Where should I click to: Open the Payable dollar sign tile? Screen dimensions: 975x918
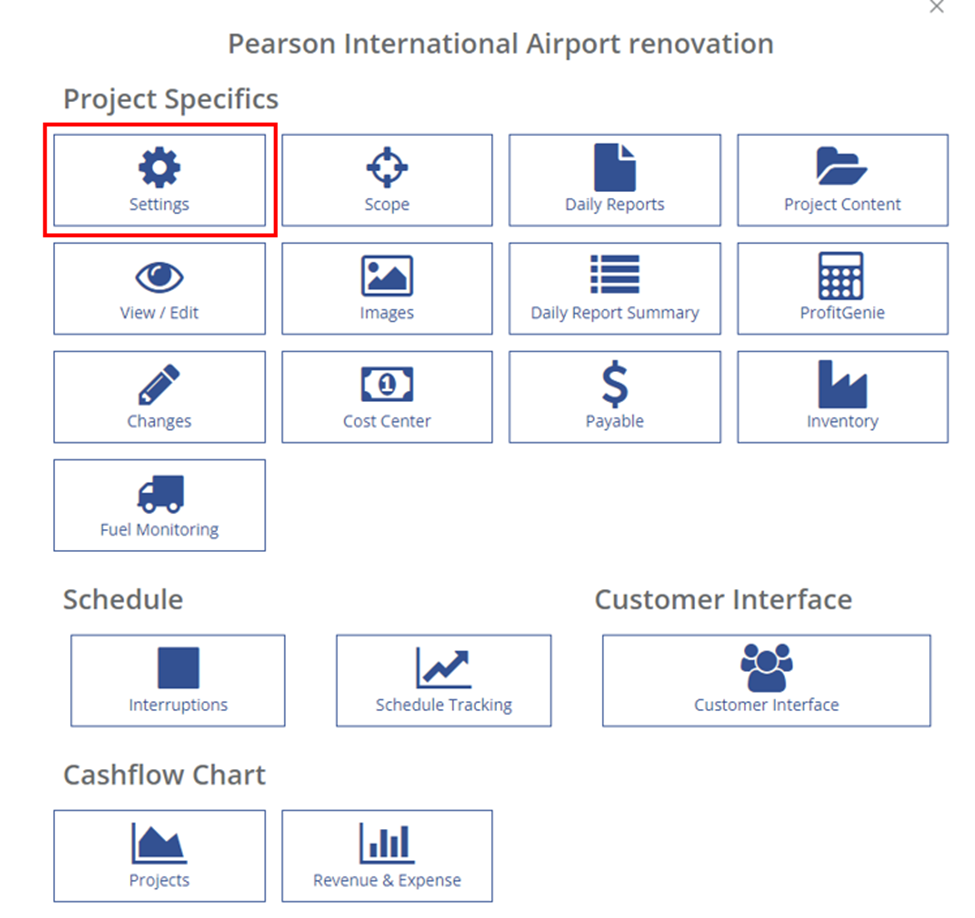[614, 397]
